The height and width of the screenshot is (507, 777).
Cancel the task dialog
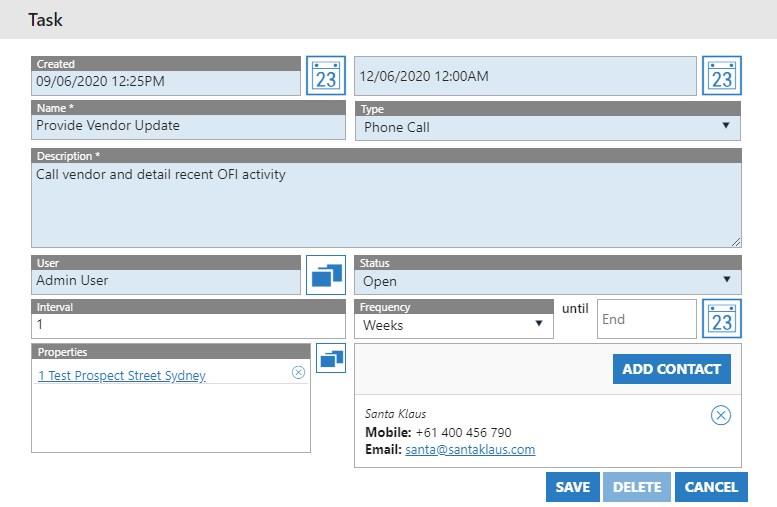[711, 487]
